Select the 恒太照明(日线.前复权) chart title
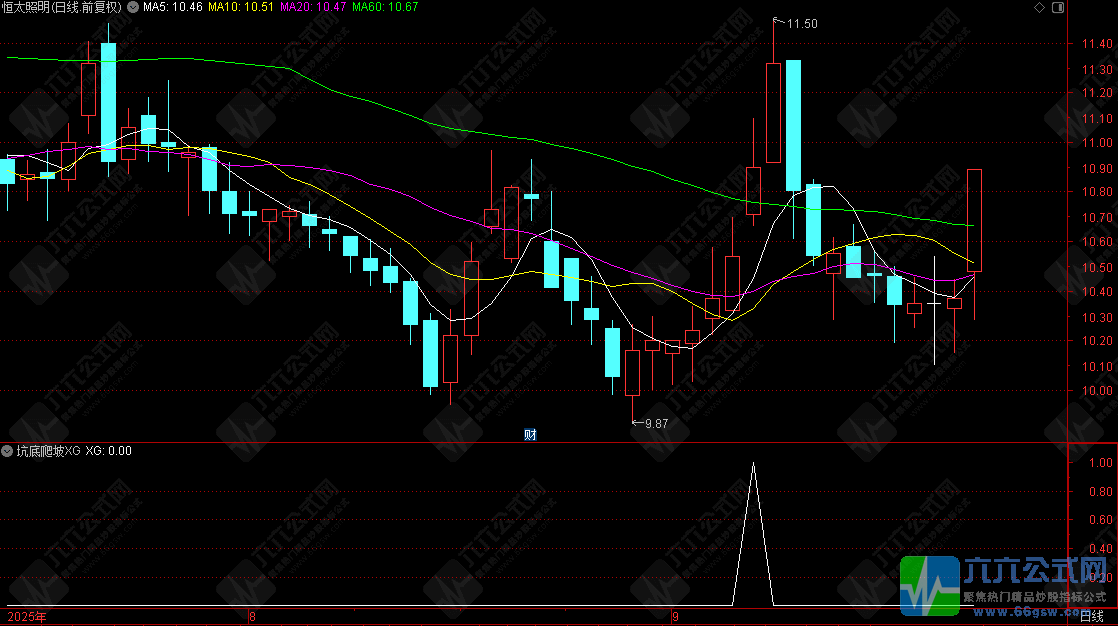Viewport: 1118px width, 626px height. coord(62,7)
